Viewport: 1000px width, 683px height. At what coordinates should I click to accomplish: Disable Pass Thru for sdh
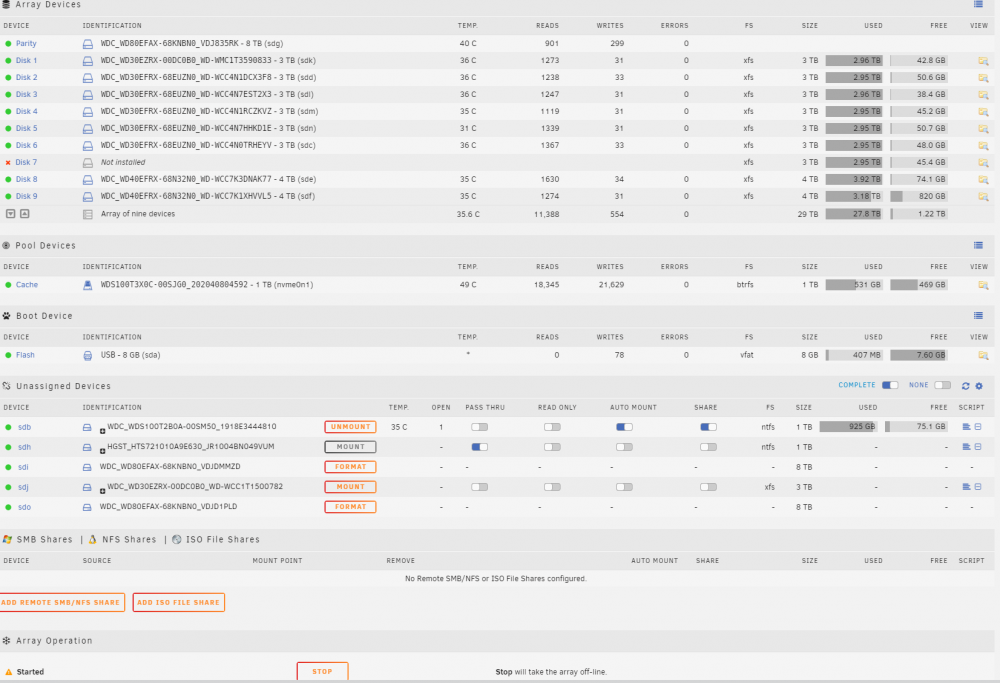pyautogui.click(x=480, y=447)
